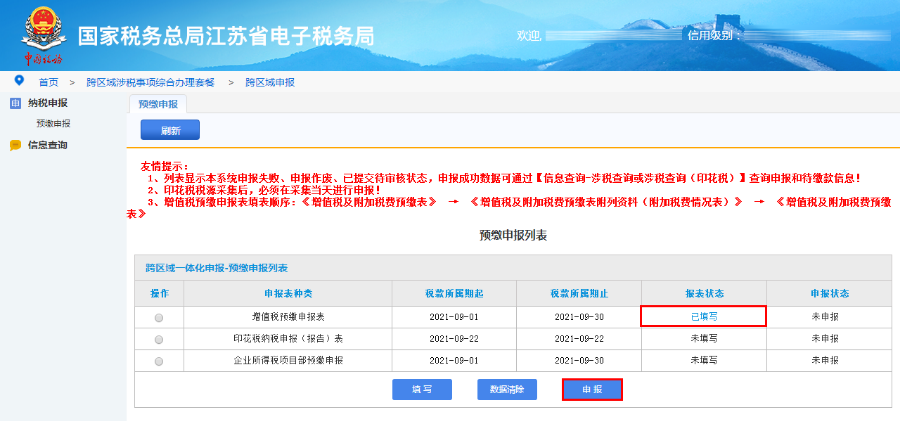Click the 跨区域一体化申报-预缴申报列表 panel title
This screenshot has width=900, height=421.
coord(216,268)
